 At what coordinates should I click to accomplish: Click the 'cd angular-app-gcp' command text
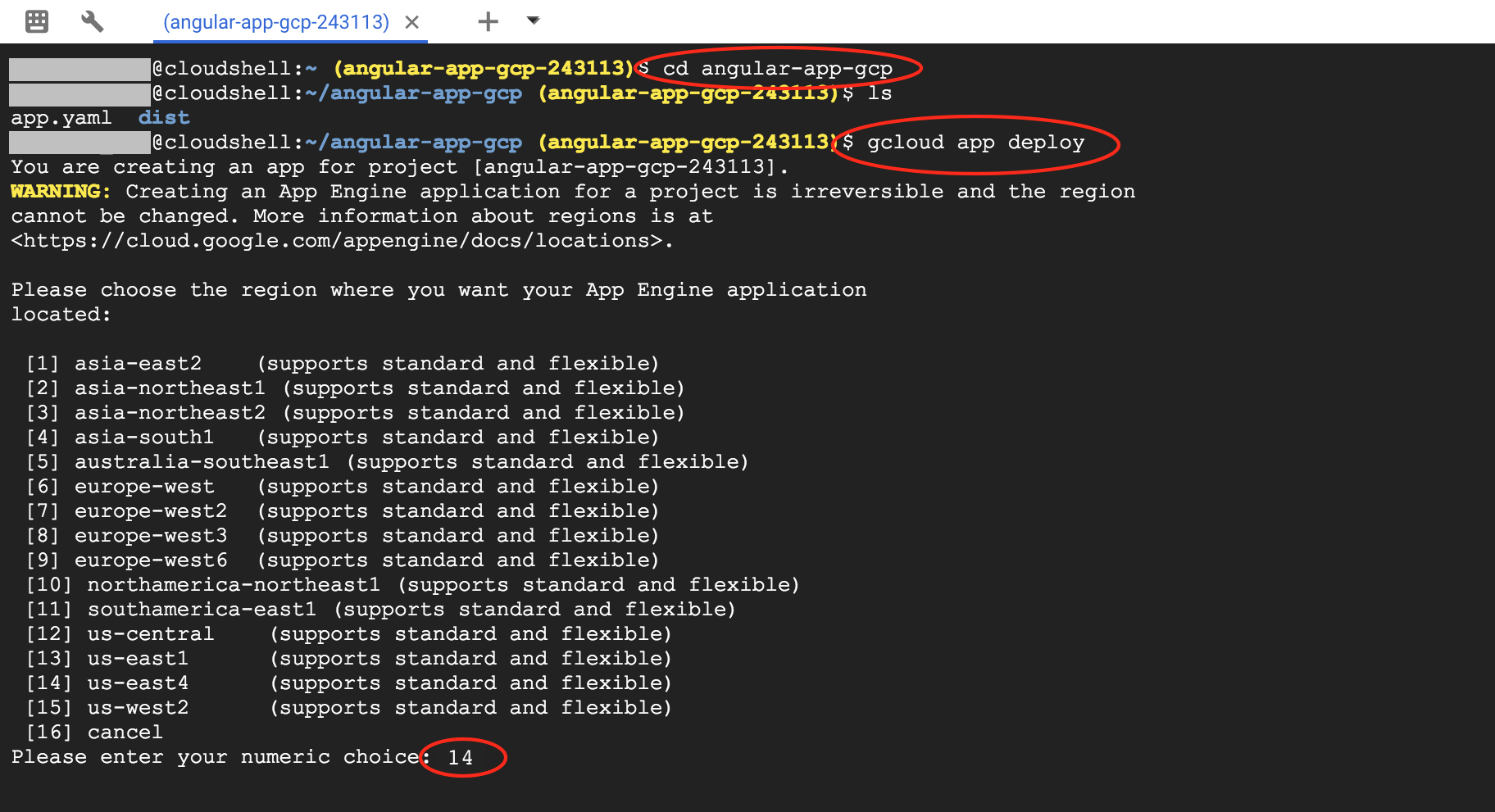point(777,69)
